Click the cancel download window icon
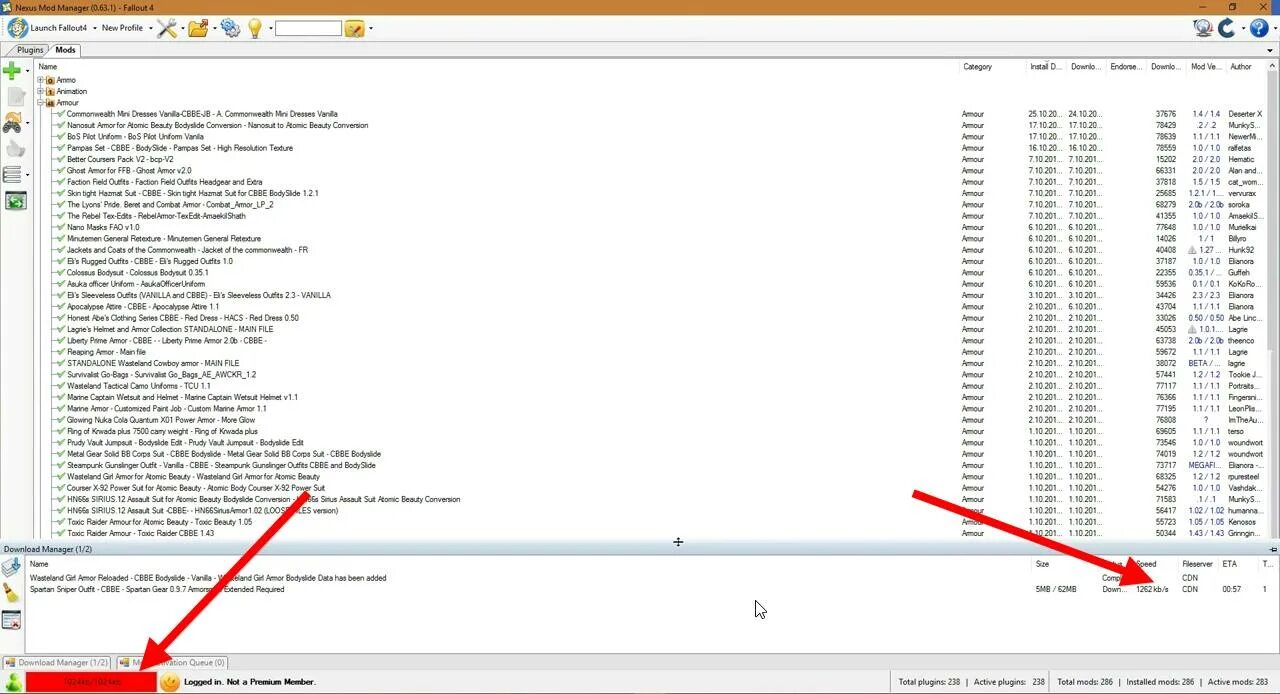 pos(11,621)
